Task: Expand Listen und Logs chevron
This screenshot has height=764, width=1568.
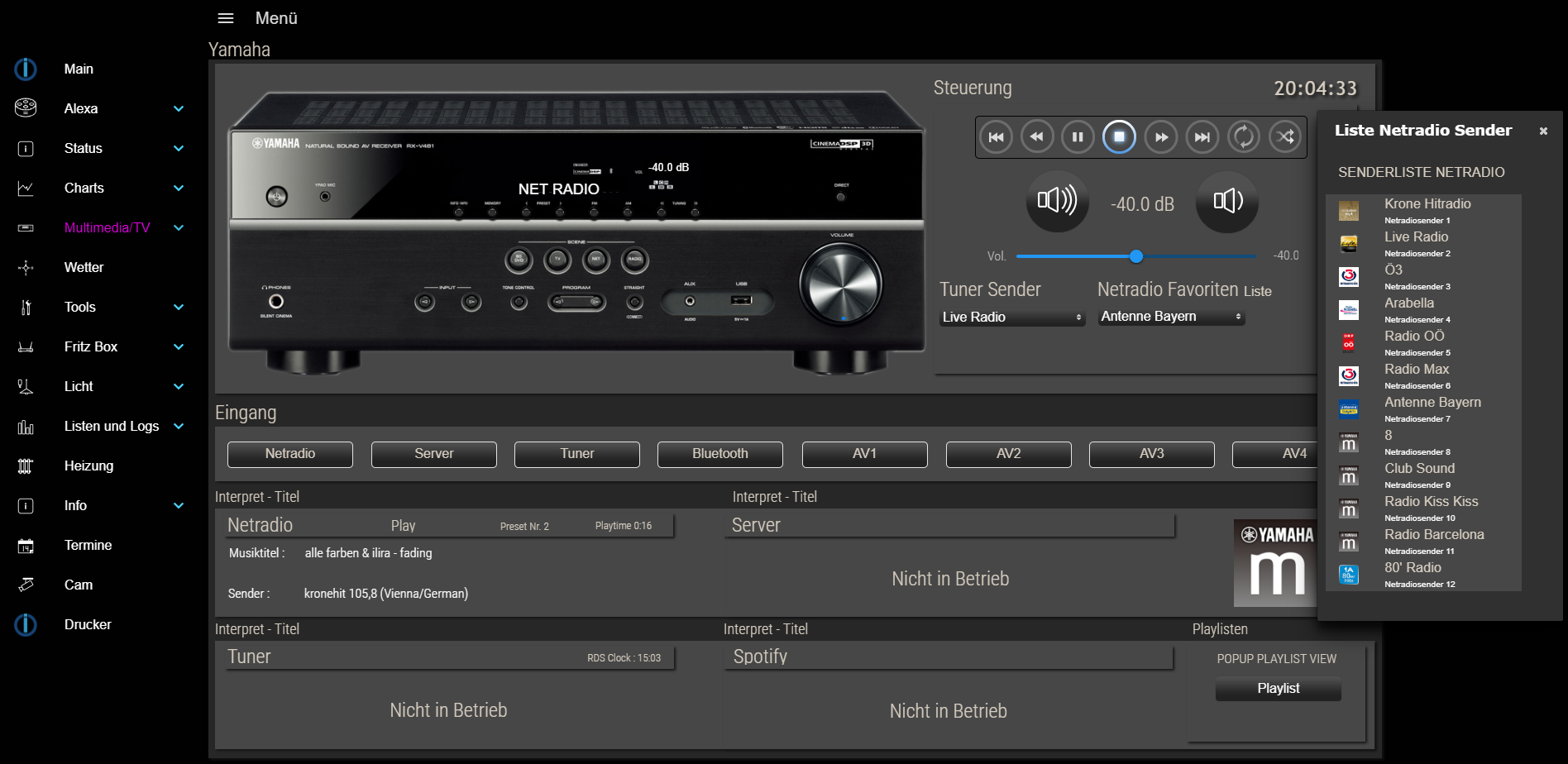Action: click(x=179, y=427)
